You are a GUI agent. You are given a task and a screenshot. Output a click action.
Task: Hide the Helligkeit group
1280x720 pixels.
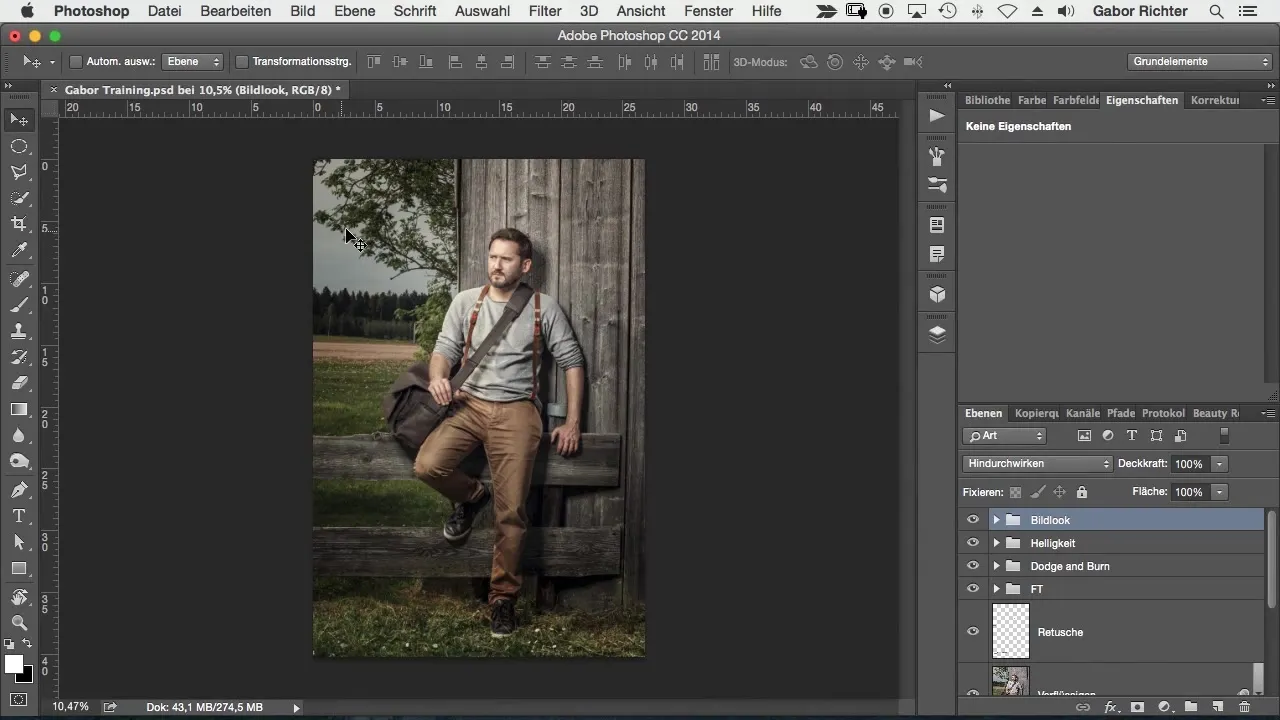pos(972,543)
